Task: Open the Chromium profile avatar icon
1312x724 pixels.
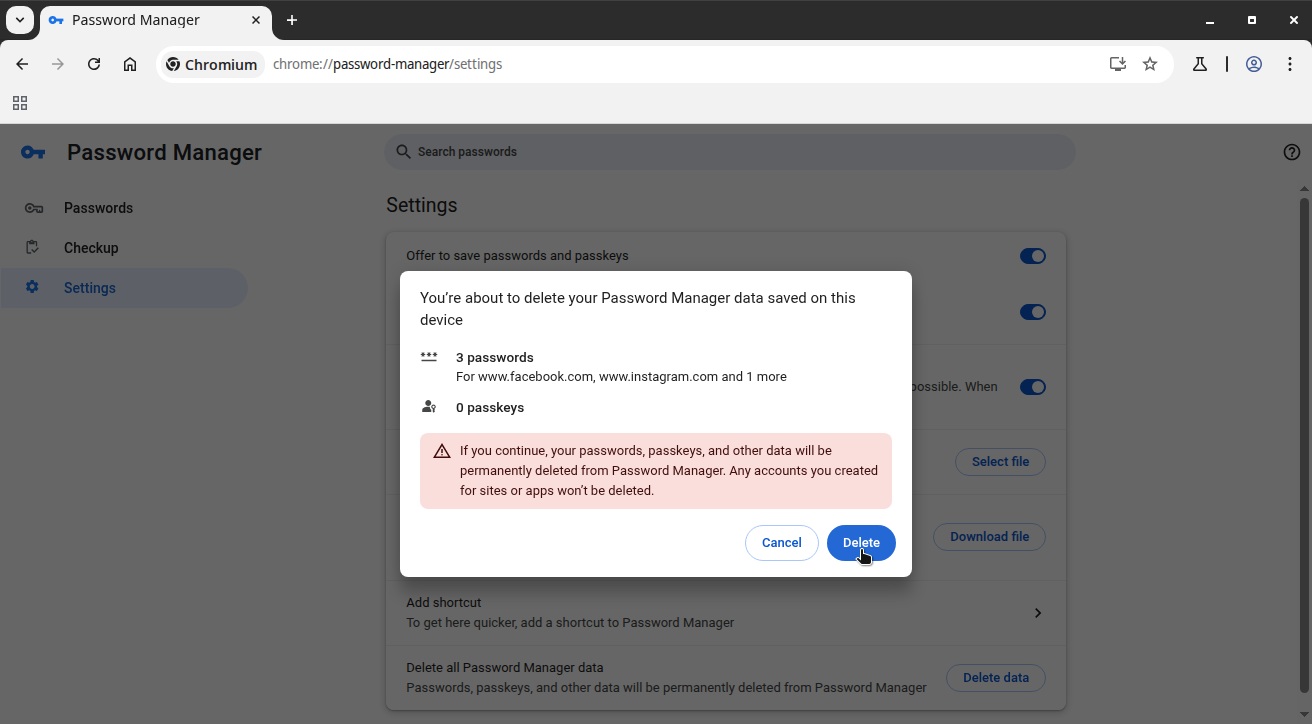Action: (x=1253, y=64)
